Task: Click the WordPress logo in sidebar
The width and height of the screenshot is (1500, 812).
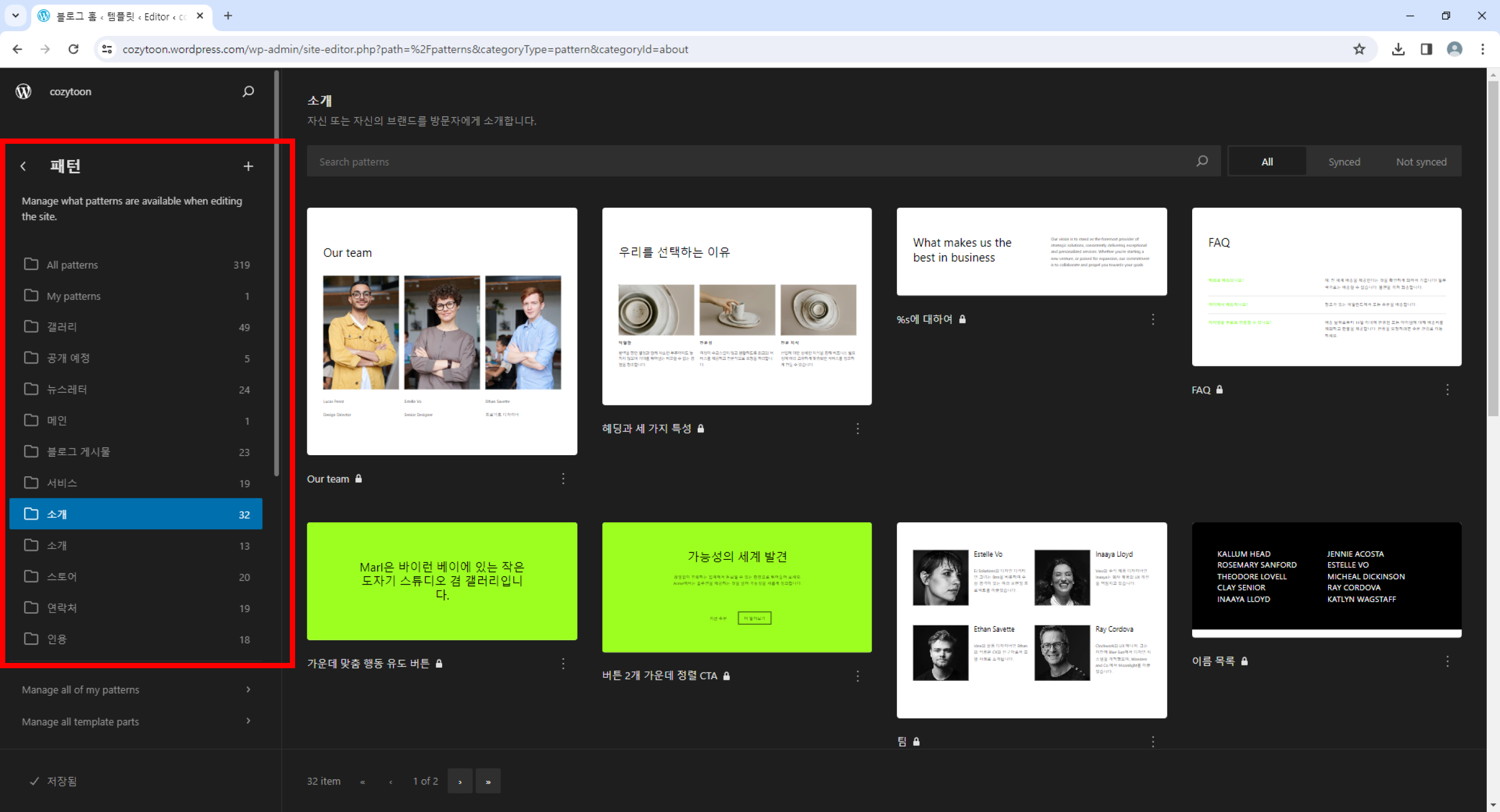Action: pyautogui.click(x=23, y=91)
